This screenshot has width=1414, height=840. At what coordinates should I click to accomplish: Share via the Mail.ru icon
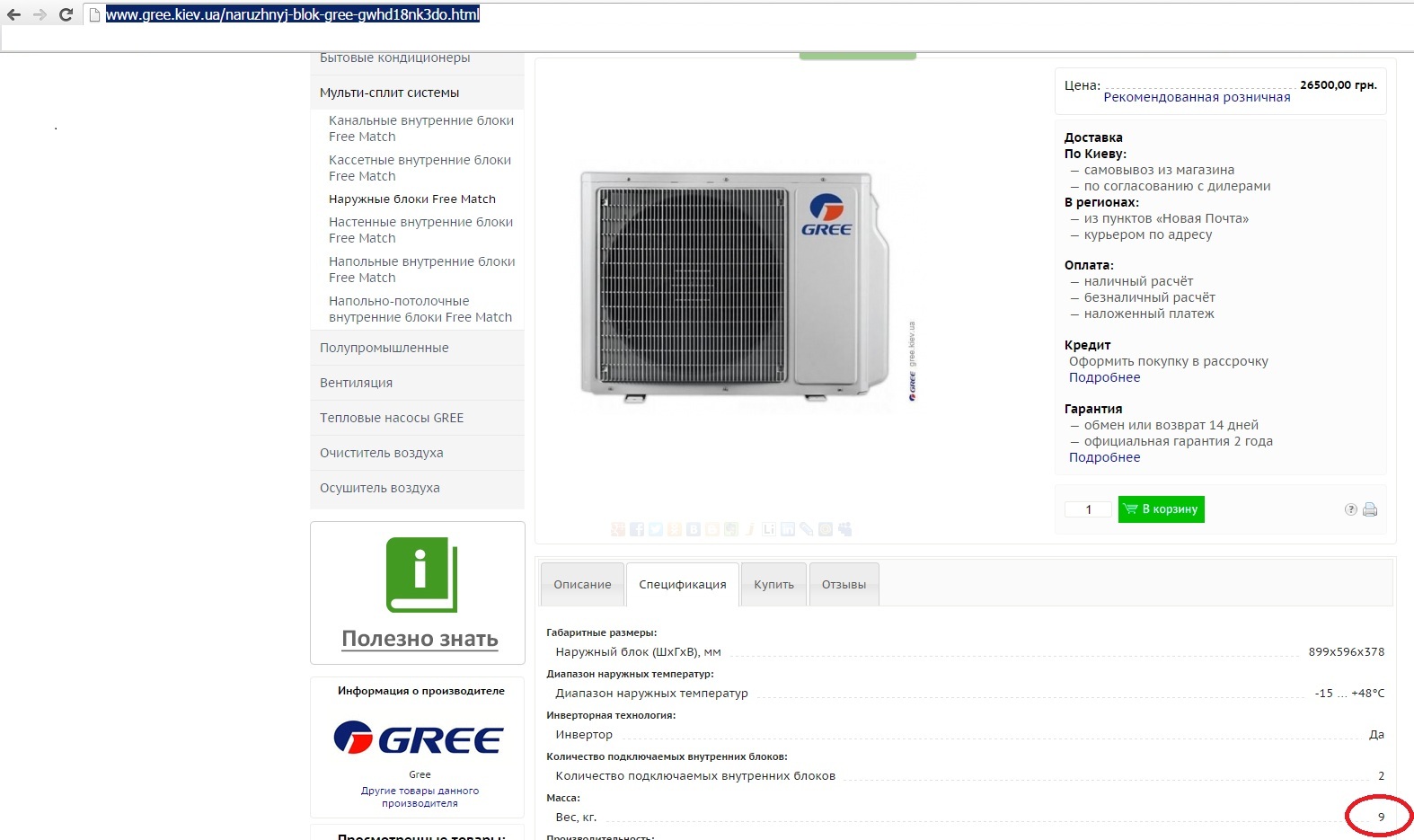coord(826,529)
